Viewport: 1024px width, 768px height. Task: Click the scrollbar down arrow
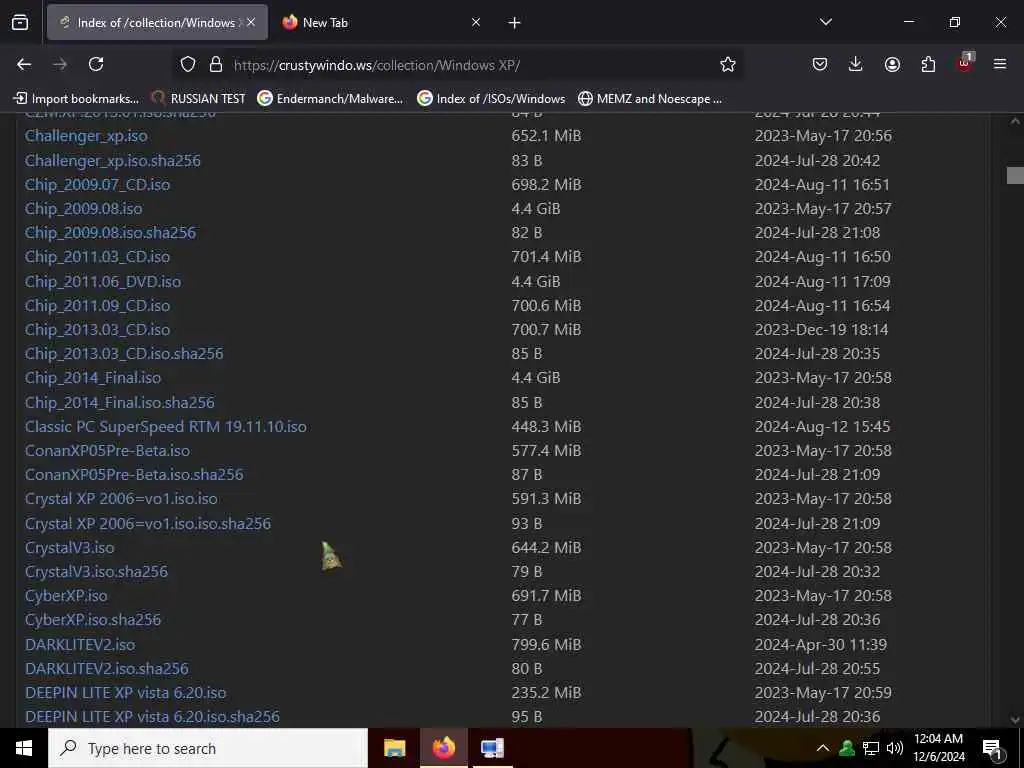(1015, 720)
